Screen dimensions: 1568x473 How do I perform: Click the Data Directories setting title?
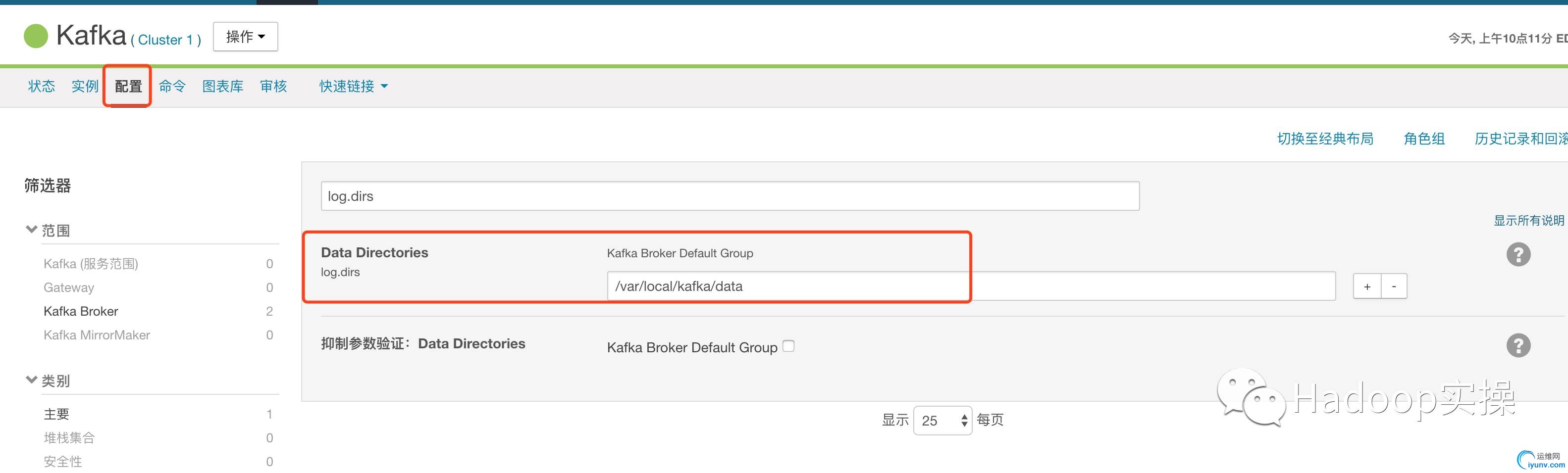coord(374,252)
